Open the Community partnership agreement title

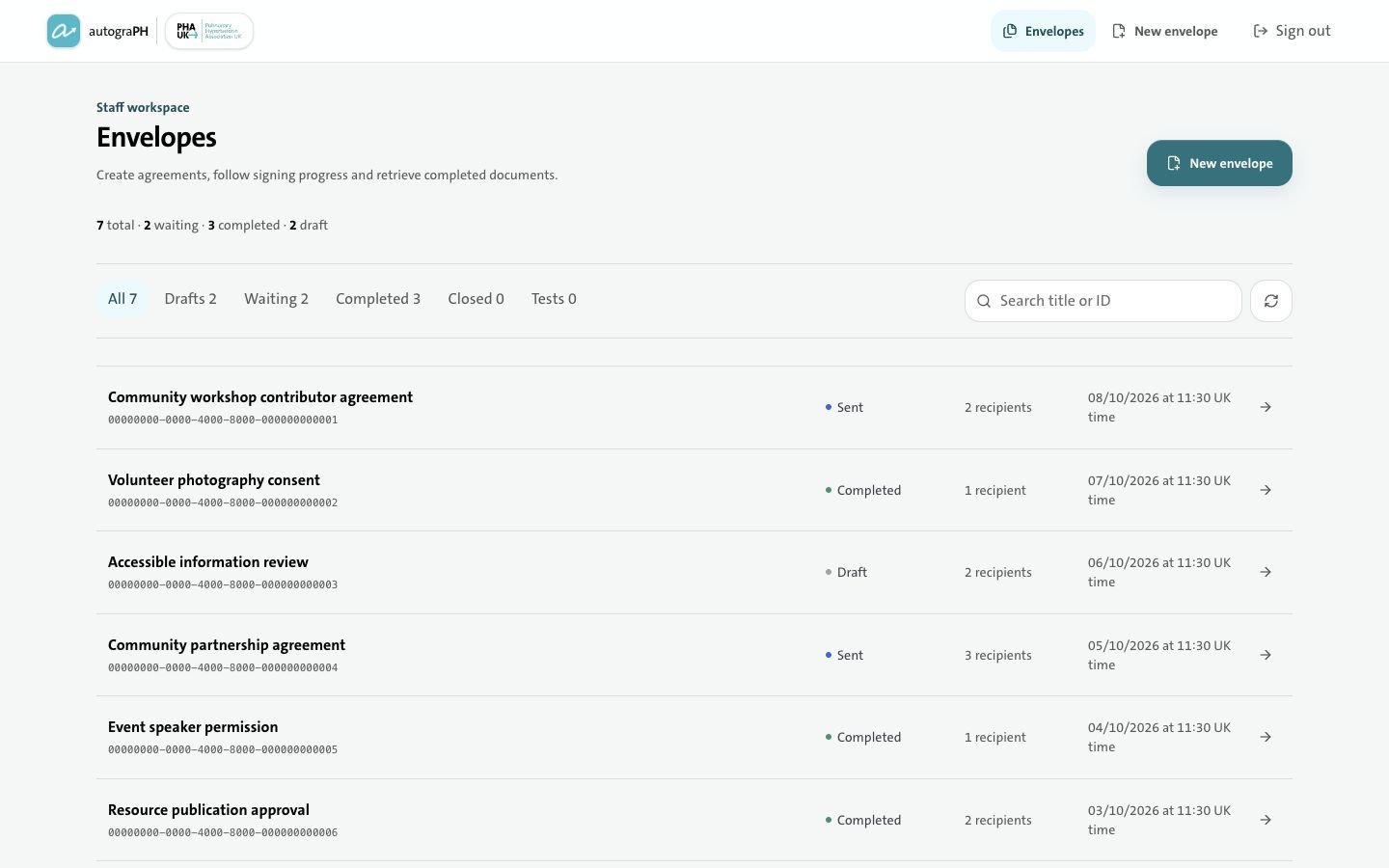point(227,645)
